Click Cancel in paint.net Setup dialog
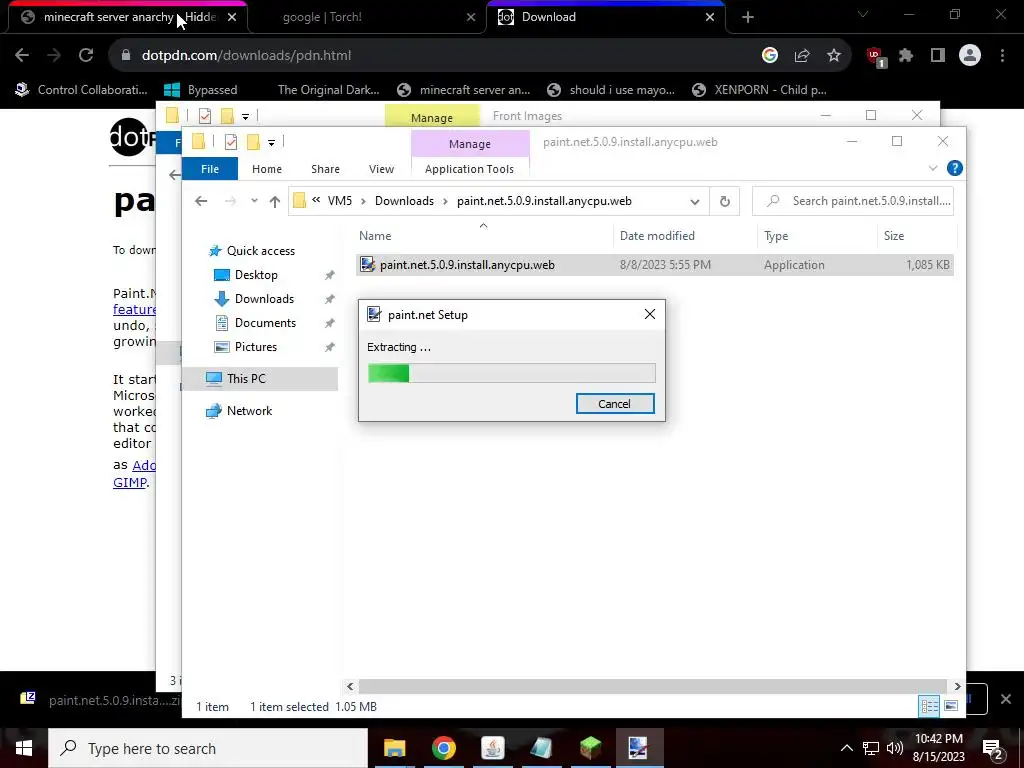 coord(615,404)
